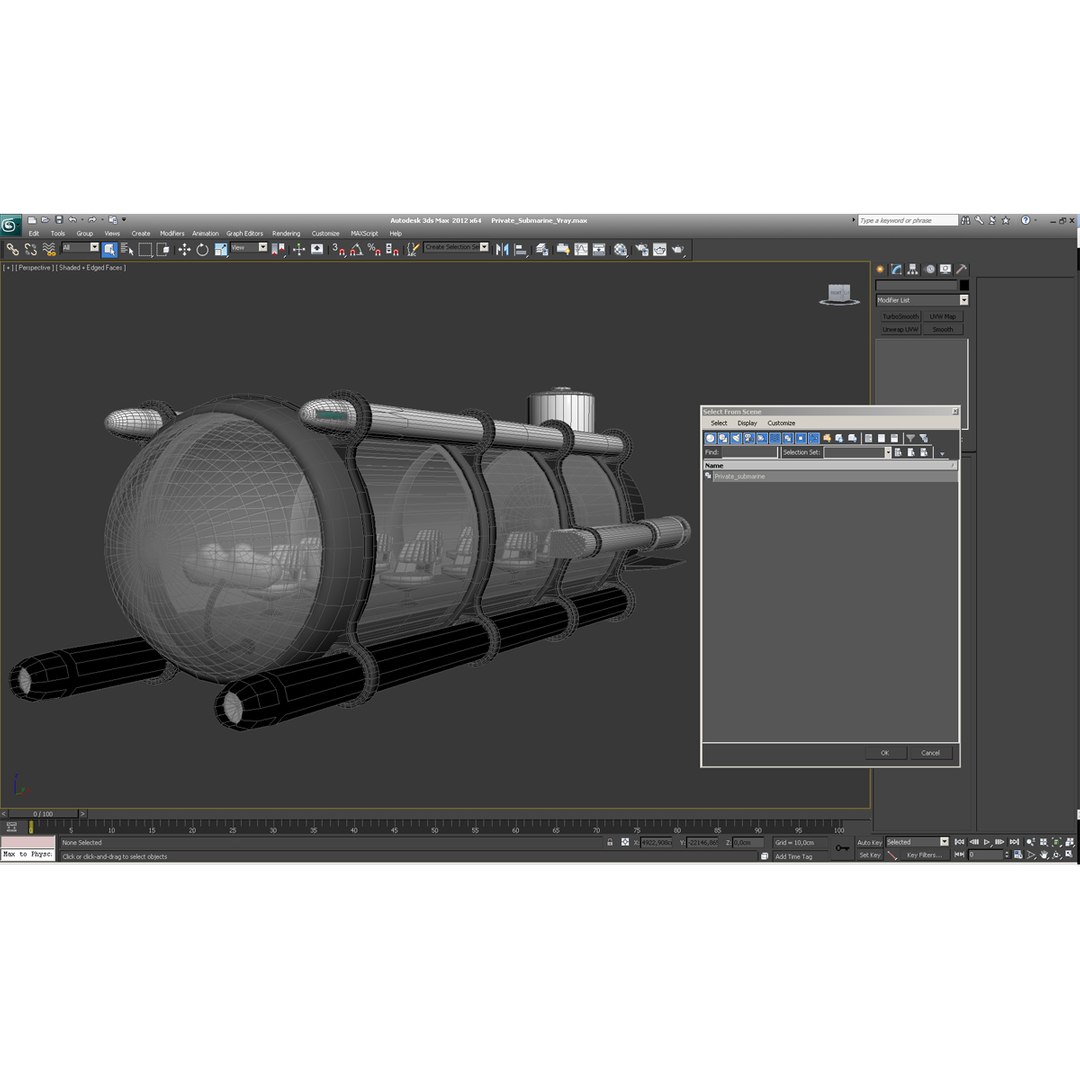
Task: Click the Go to End playback button
Action: pos(1014,842)
